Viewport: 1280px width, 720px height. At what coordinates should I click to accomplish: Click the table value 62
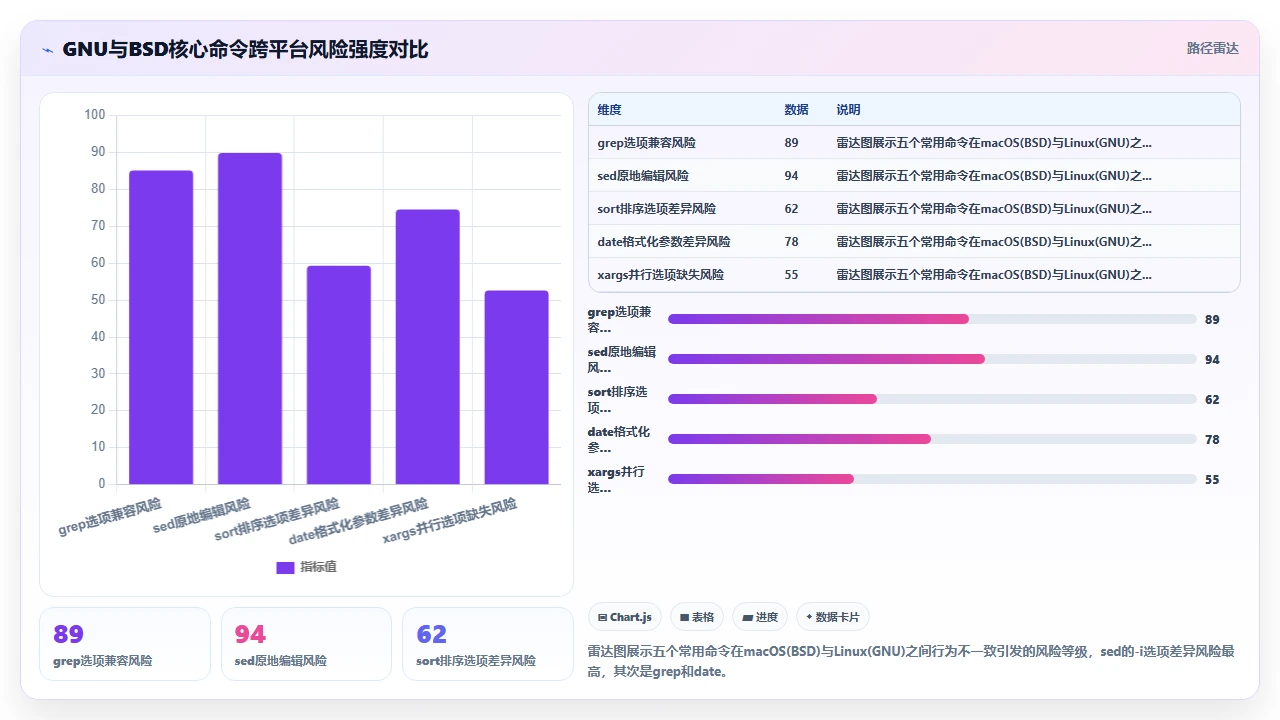[x=792, y=209]
